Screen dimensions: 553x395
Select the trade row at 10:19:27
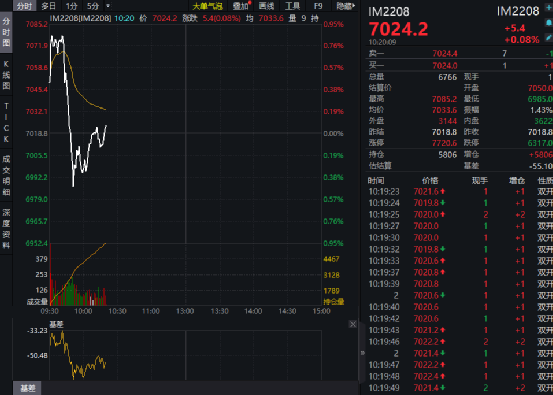point(460,226)
